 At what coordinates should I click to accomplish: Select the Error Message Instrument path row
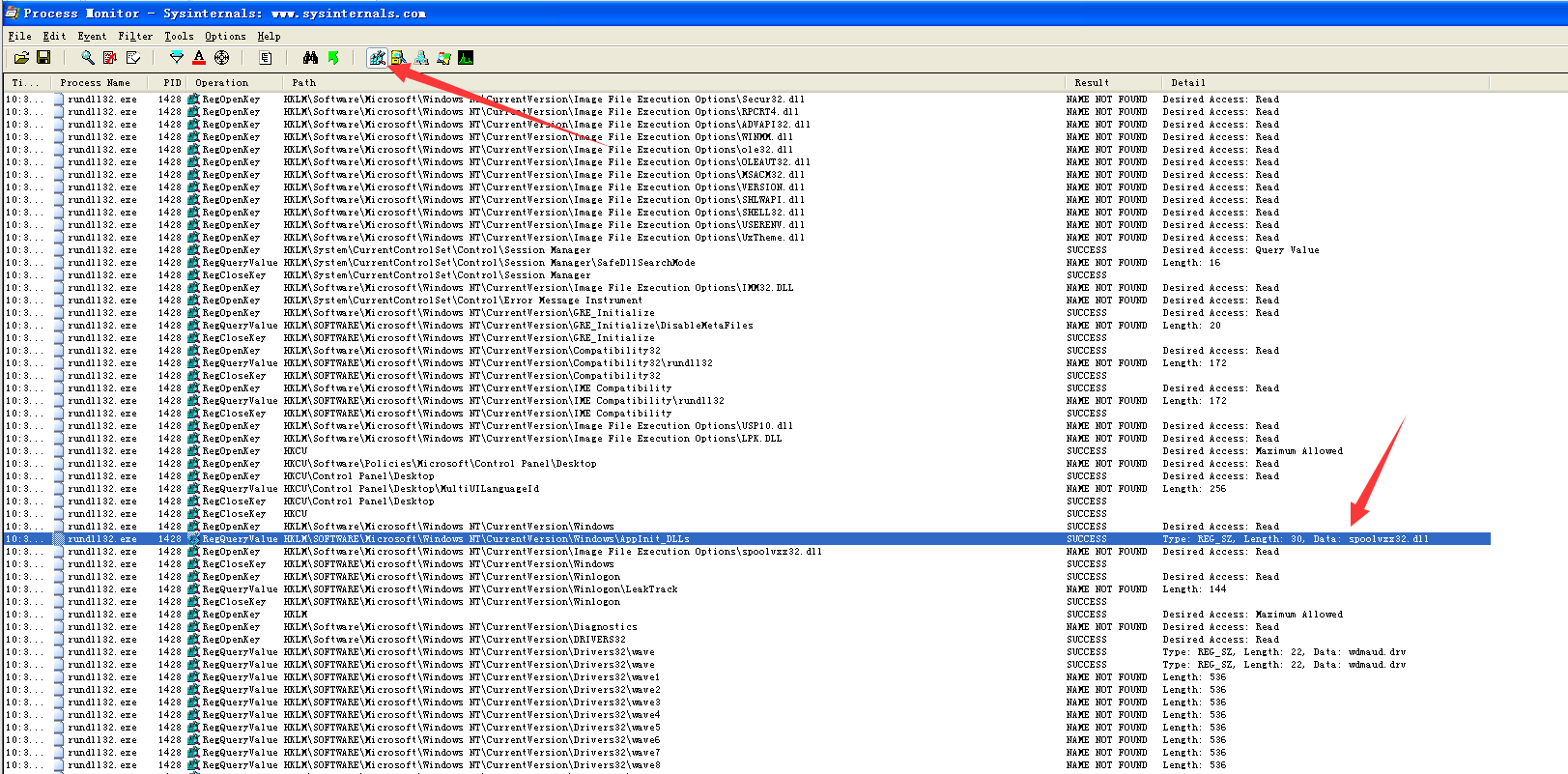point(746,301)
